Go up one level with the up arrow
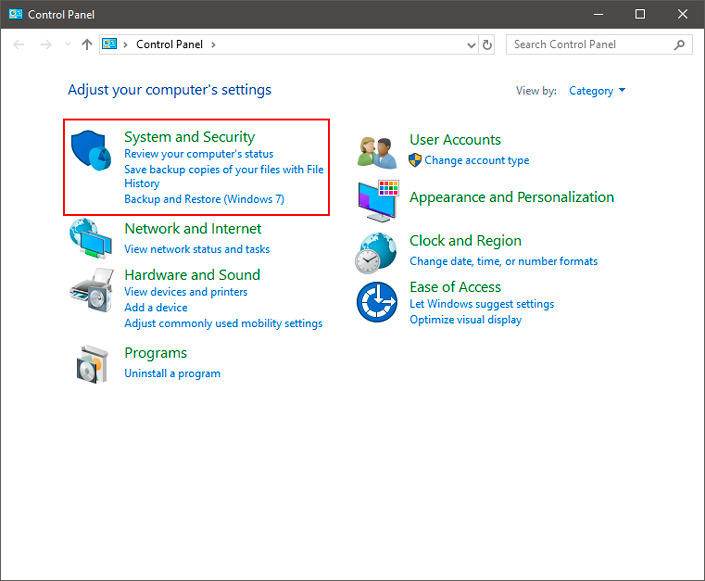705x581 pixels. click(87, 44)
